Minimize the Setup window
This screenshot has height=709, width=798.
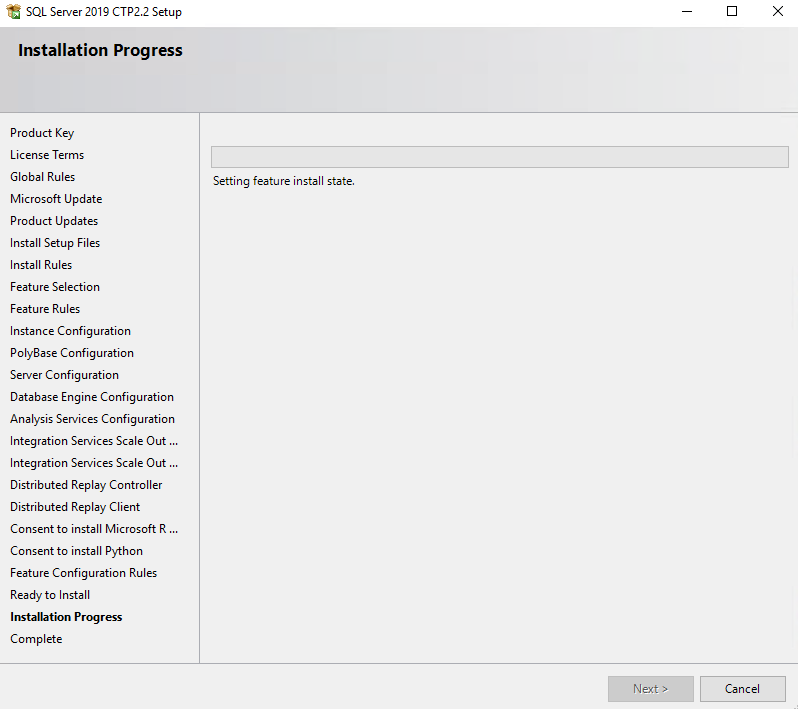pos(687,11)
